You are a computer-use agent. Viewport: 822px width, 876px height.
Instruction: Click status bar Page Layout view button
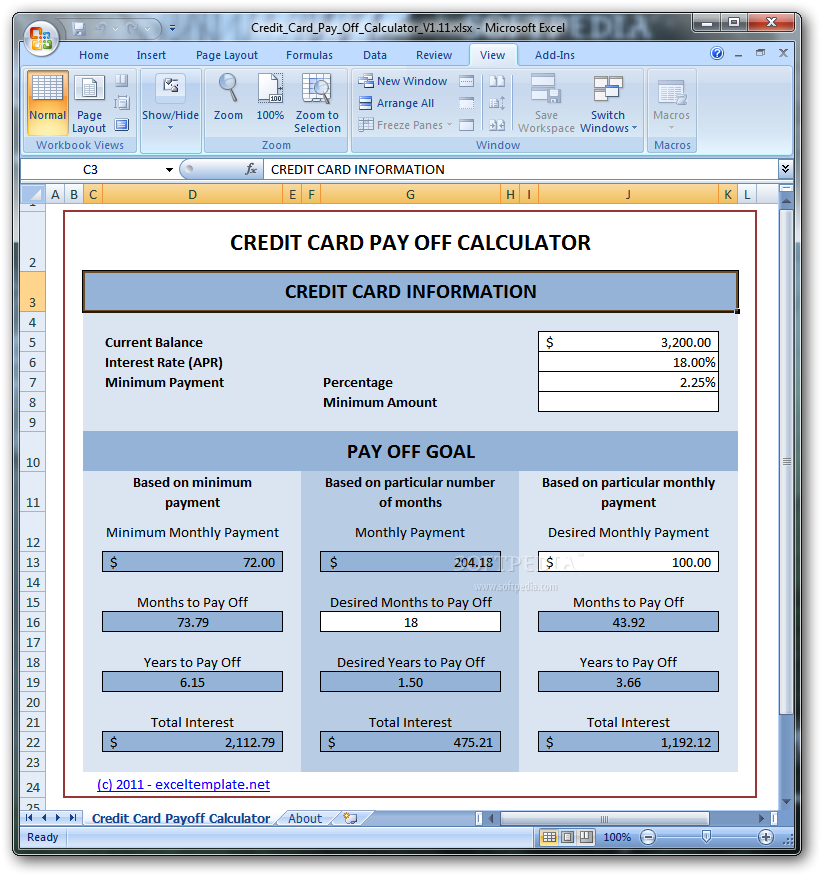tap(568, 837)
